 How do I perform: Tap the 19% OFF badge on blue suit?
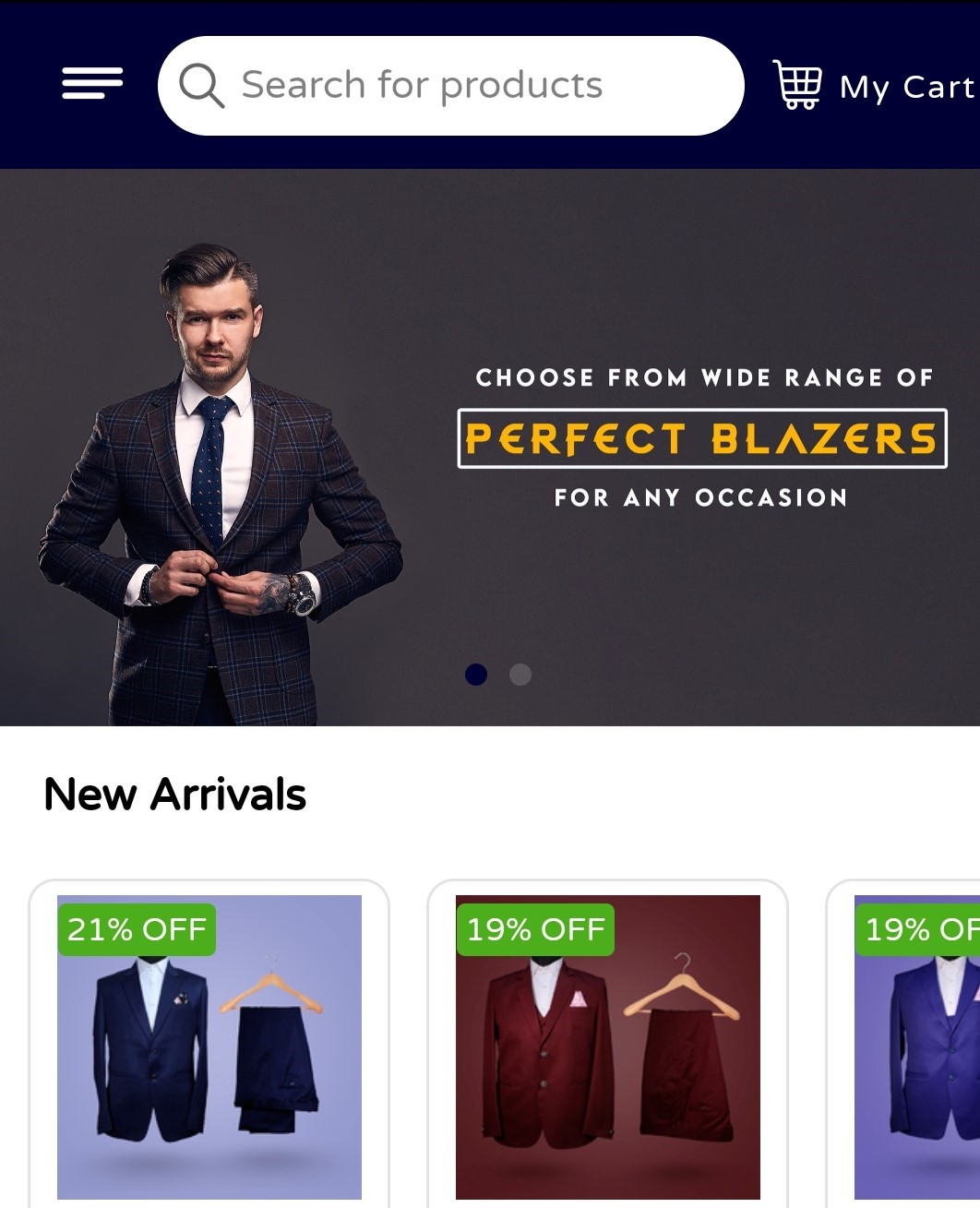point(917,929)
